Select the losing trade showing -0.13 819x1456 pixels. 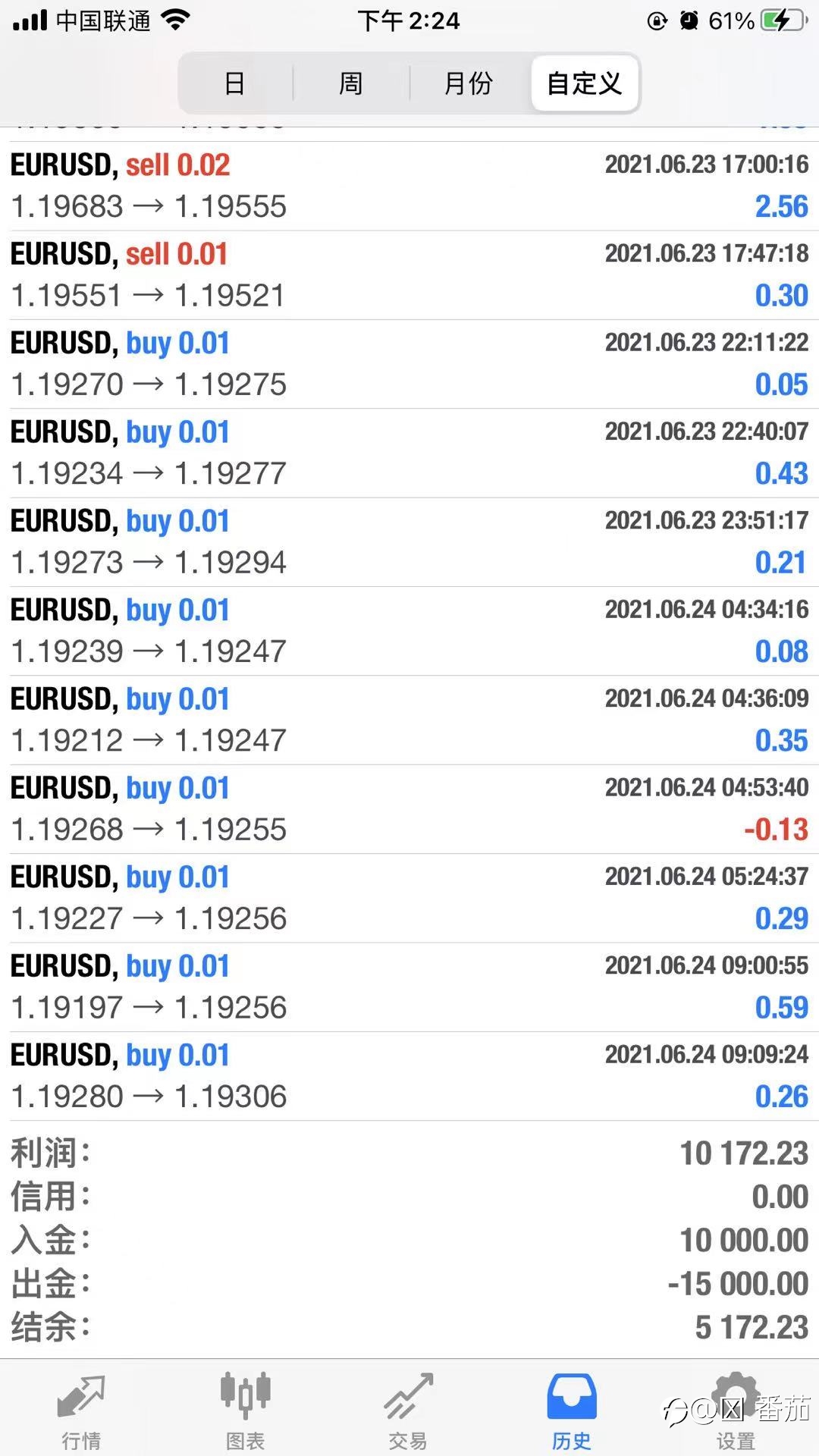click(x=409, y=809)
